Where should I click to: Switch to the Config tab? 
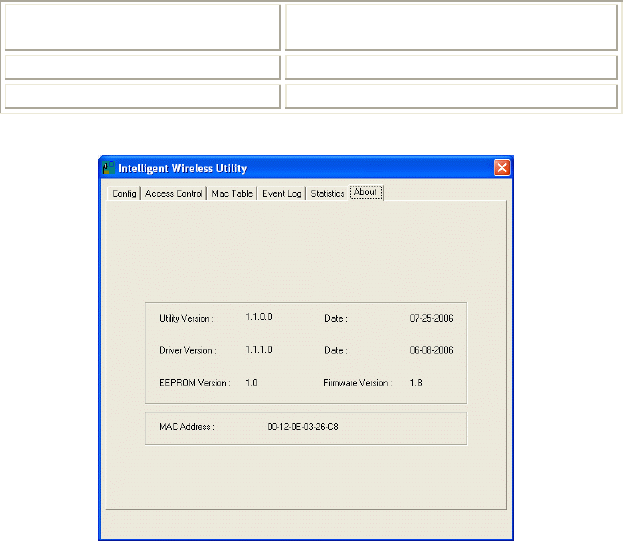(125, 193)
